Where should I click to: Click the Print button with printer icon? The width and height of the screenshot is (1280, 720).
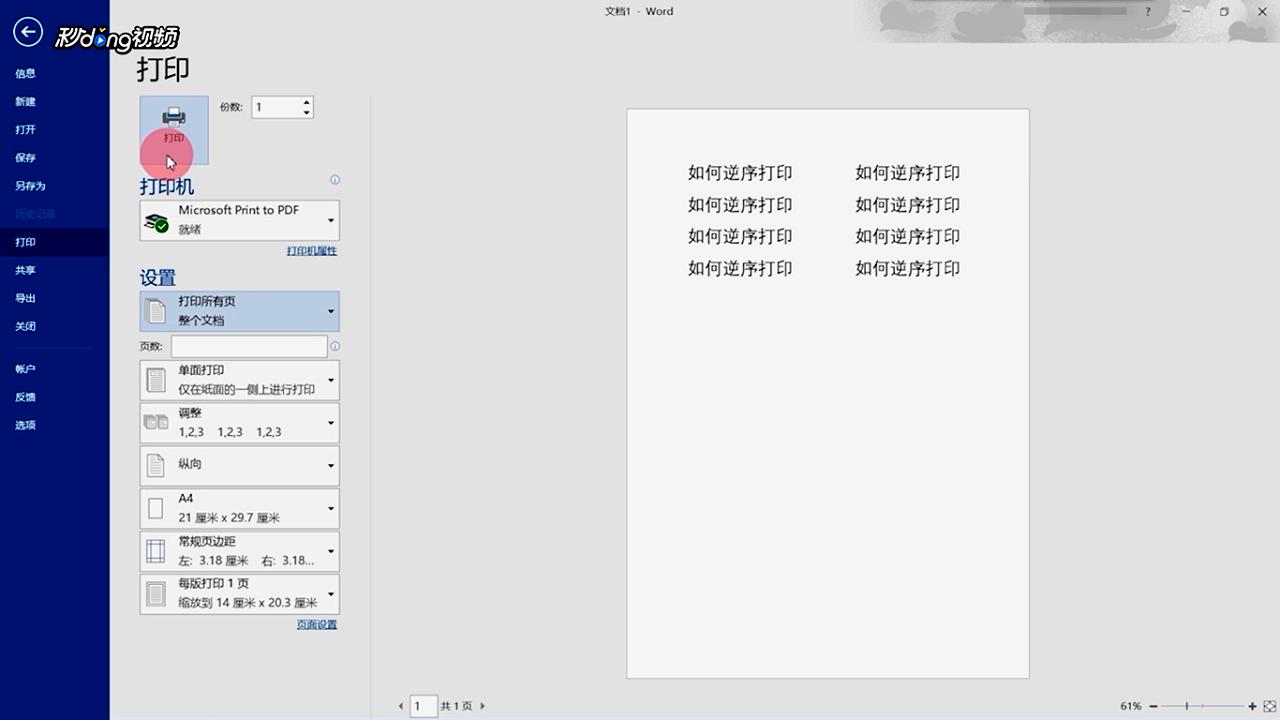click(174, 130)
